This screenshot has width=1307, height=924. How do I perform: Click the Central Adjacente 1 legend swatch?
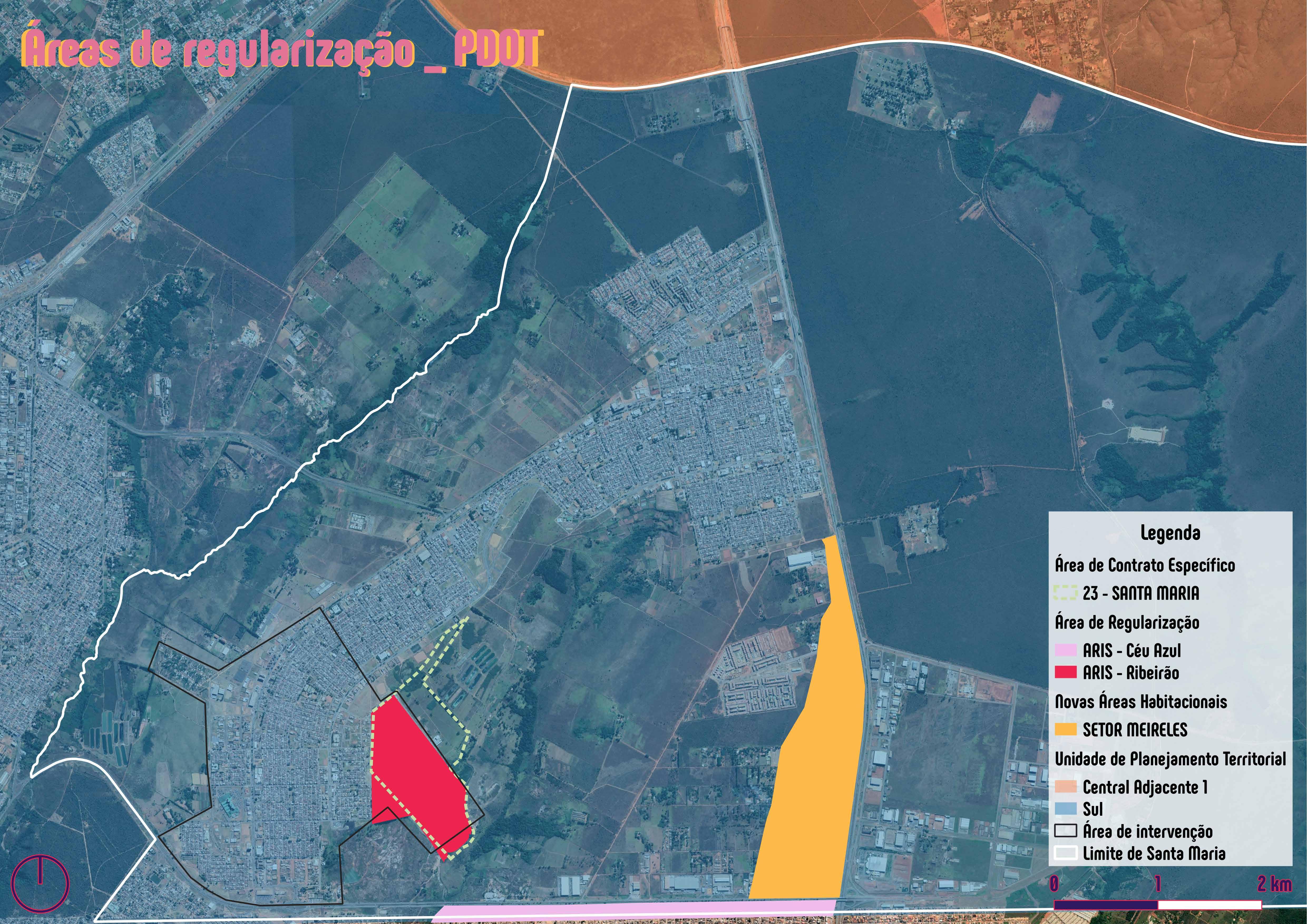pyautogui.click(x=1066, y=787)
